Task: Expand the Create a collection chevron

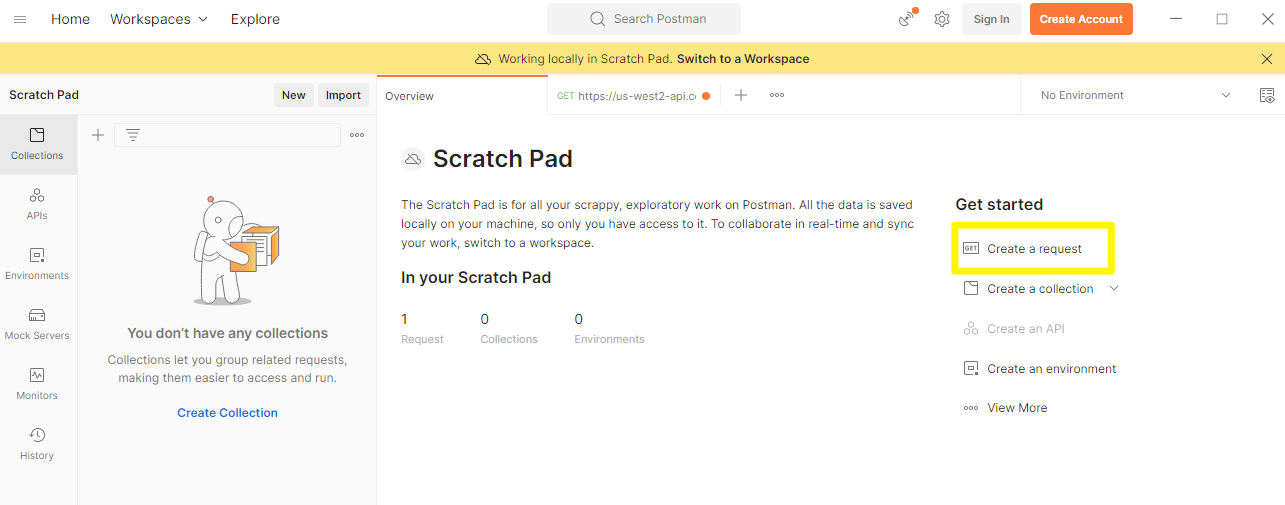Action: point(1114,288)
